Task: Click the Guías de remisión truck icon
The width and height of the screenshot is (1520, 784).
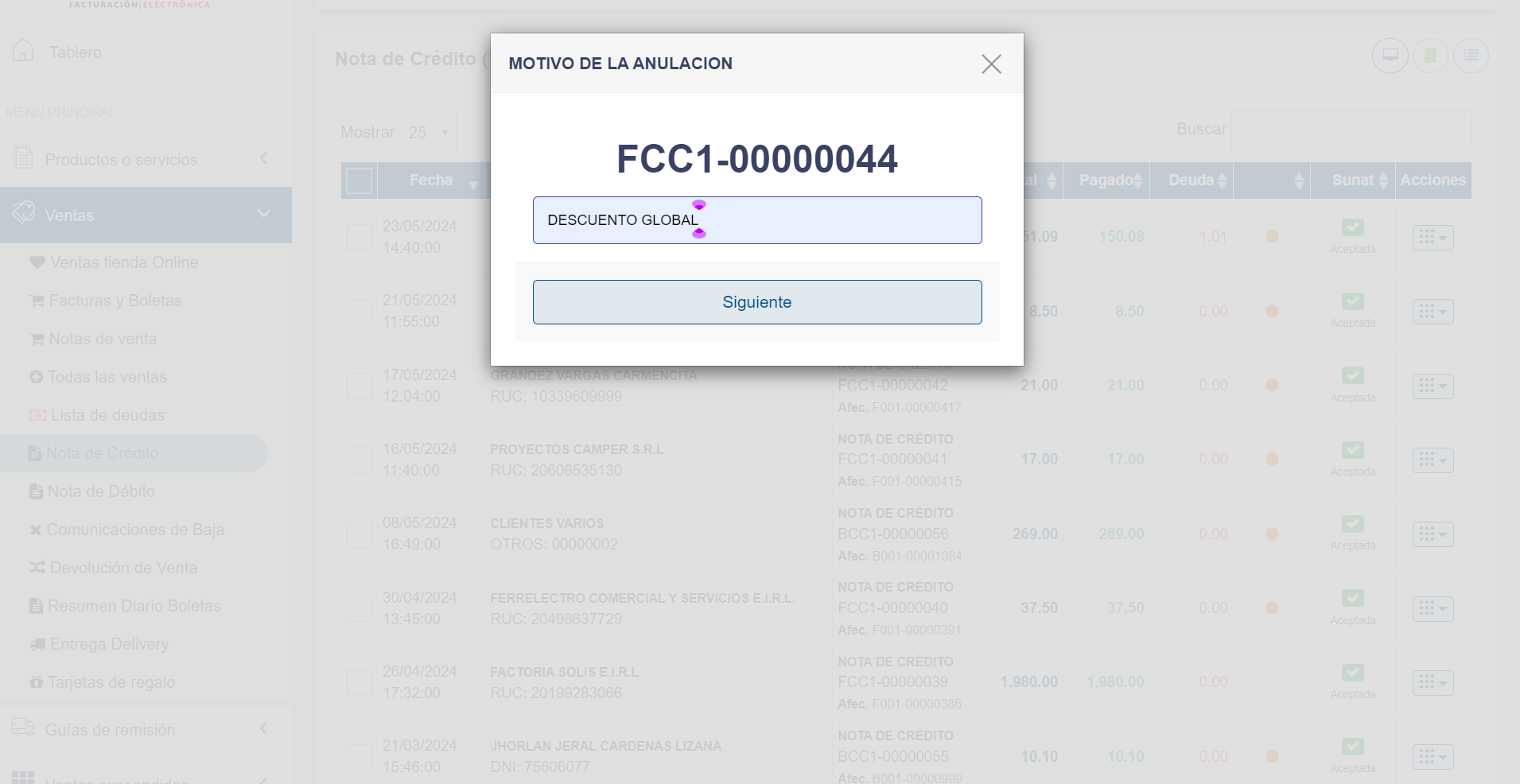Action: (23, 728)
